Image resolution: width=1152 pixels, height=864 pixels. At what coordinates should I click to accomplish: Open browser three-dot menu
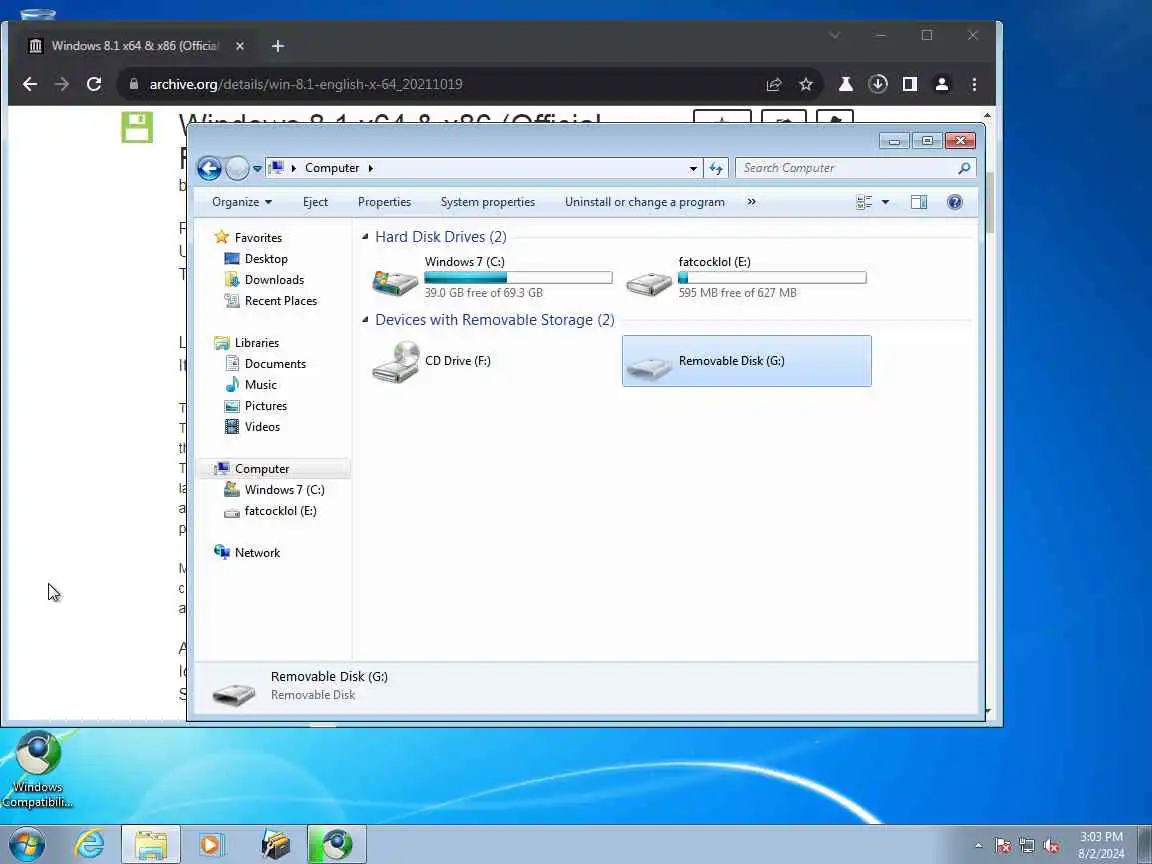(974, 84)
